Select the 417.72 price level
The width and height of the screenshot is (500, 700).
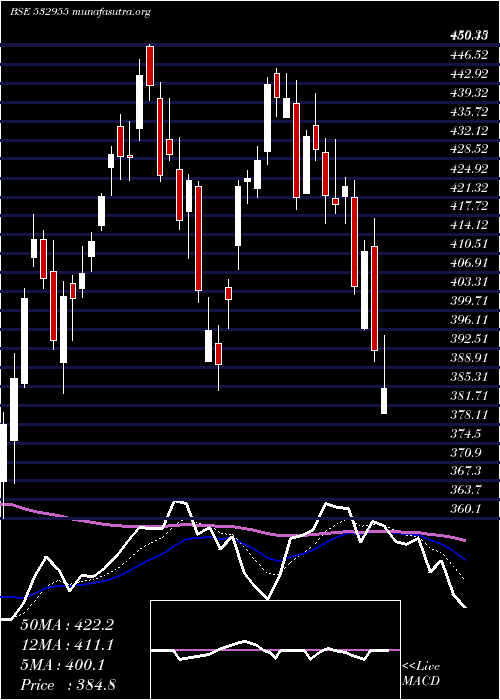click(x=469, y=206)
